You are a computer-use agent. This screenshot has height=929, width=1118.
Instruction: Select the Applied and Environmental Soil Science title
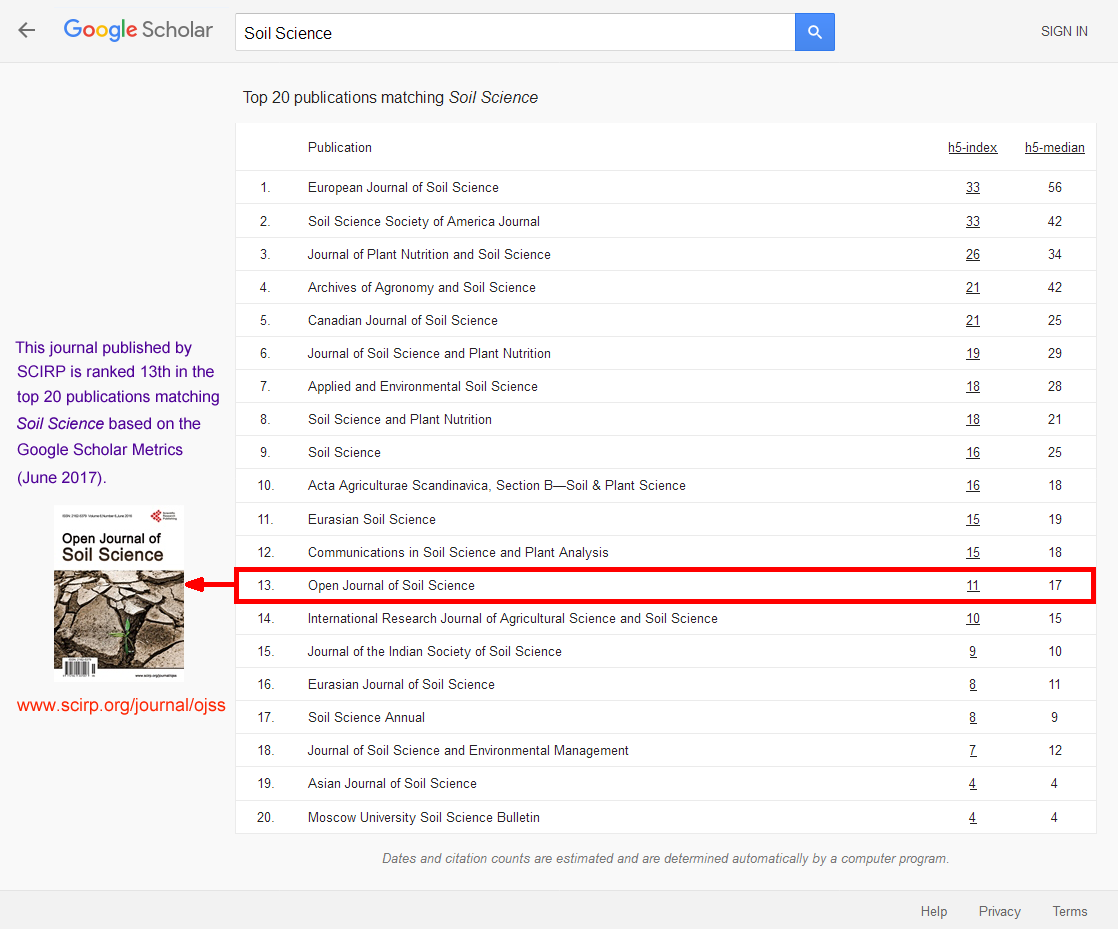[423, 386]
